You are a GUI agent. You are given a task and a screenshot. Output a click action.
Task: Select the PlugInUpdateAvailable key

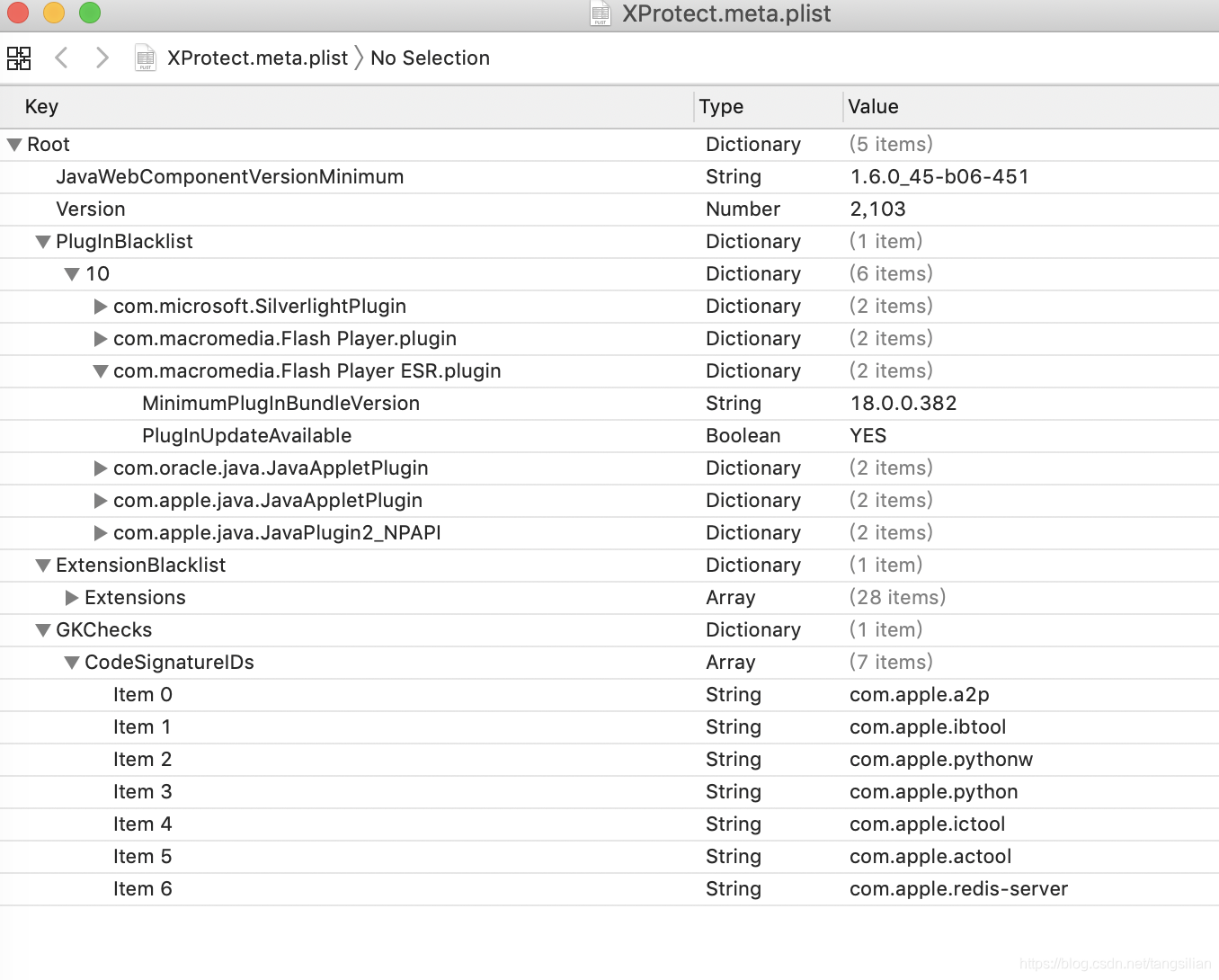click(x=246, y=436)
